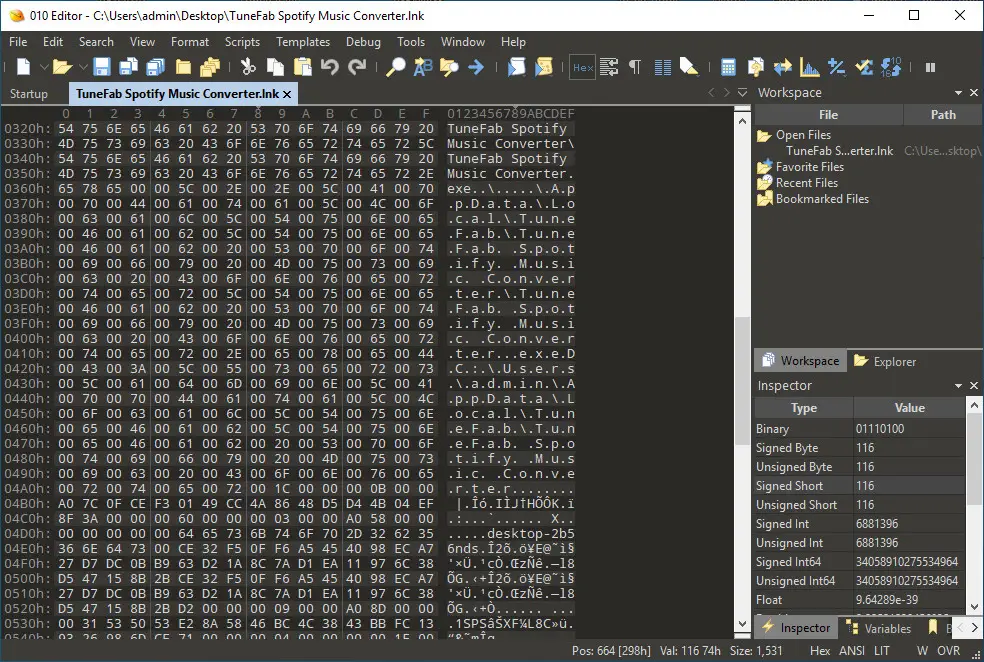The image size is (984, 662).
Task: Open the Format menu
Action: (x=190, y=42)
